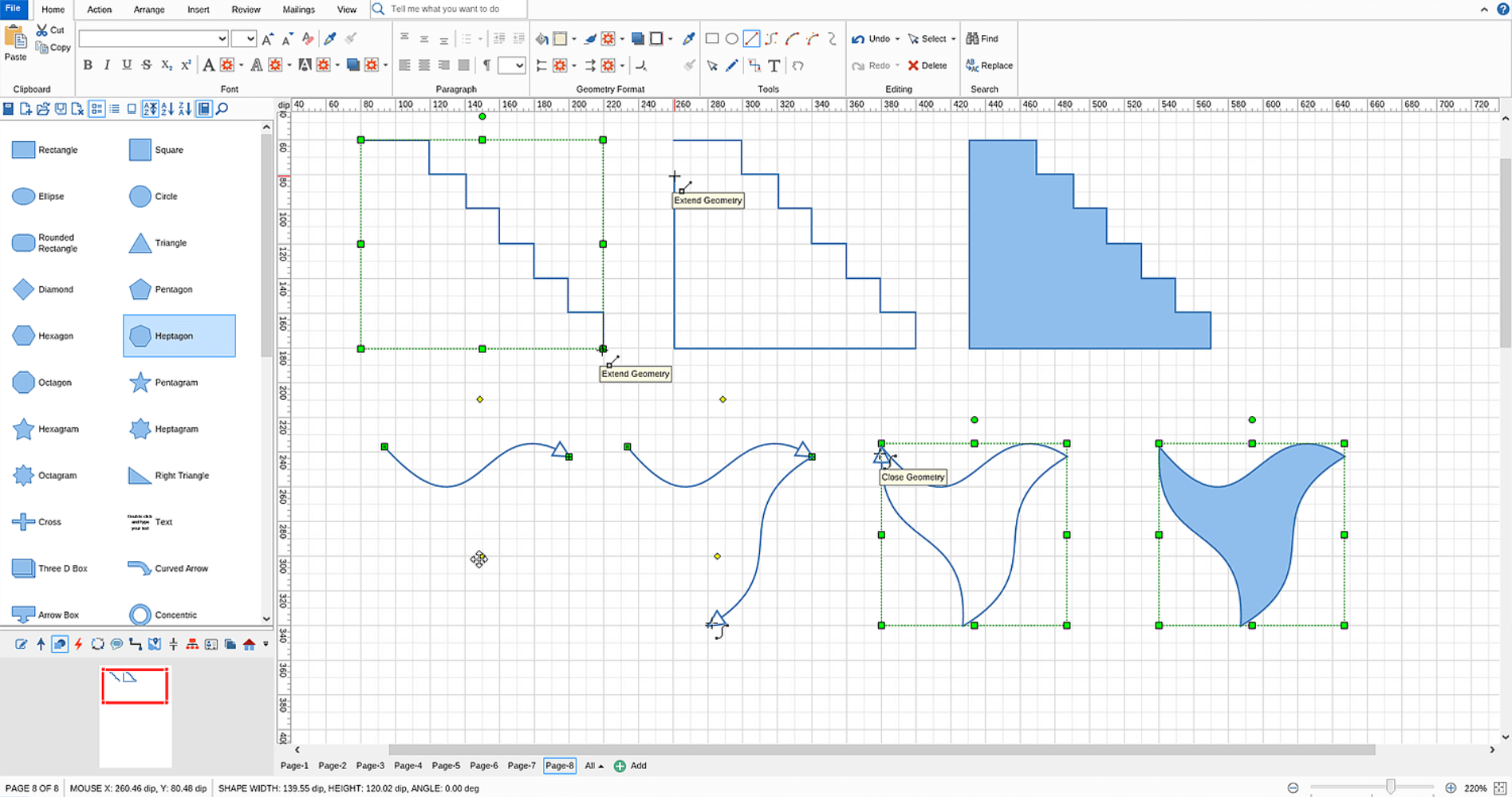This screenshot has height=797, width=1512.
Task: Switch to the Arrange ribbon tab
Action: coord(149,10)
